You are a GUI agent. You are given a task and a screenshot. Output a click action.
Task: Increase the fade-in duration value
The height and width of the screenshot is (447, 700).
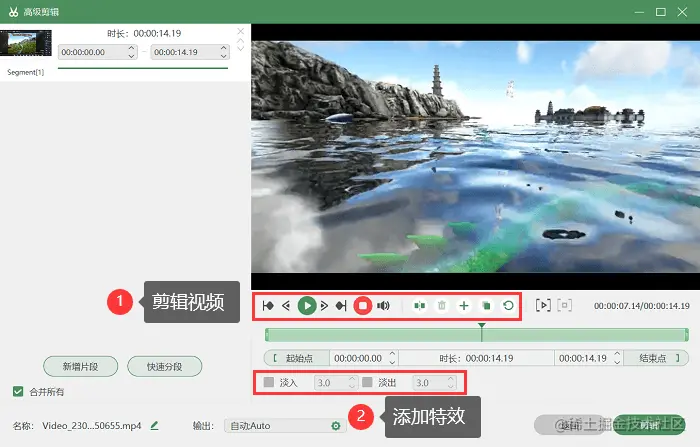tap(352, 379)
